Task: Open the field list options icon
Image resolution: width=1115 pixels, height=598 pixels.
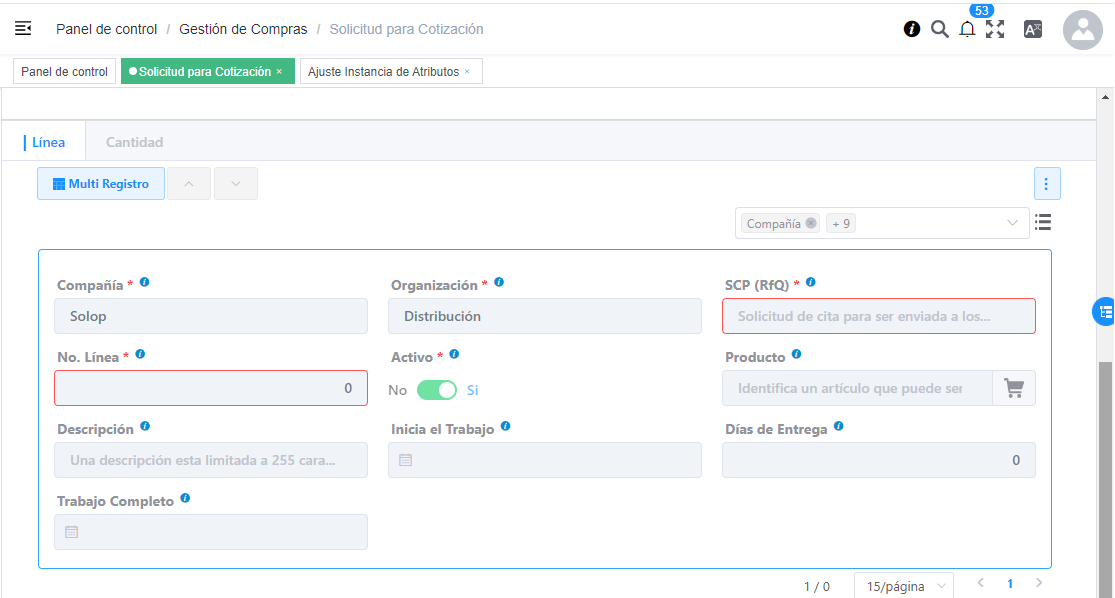Action: (1043, 222)
